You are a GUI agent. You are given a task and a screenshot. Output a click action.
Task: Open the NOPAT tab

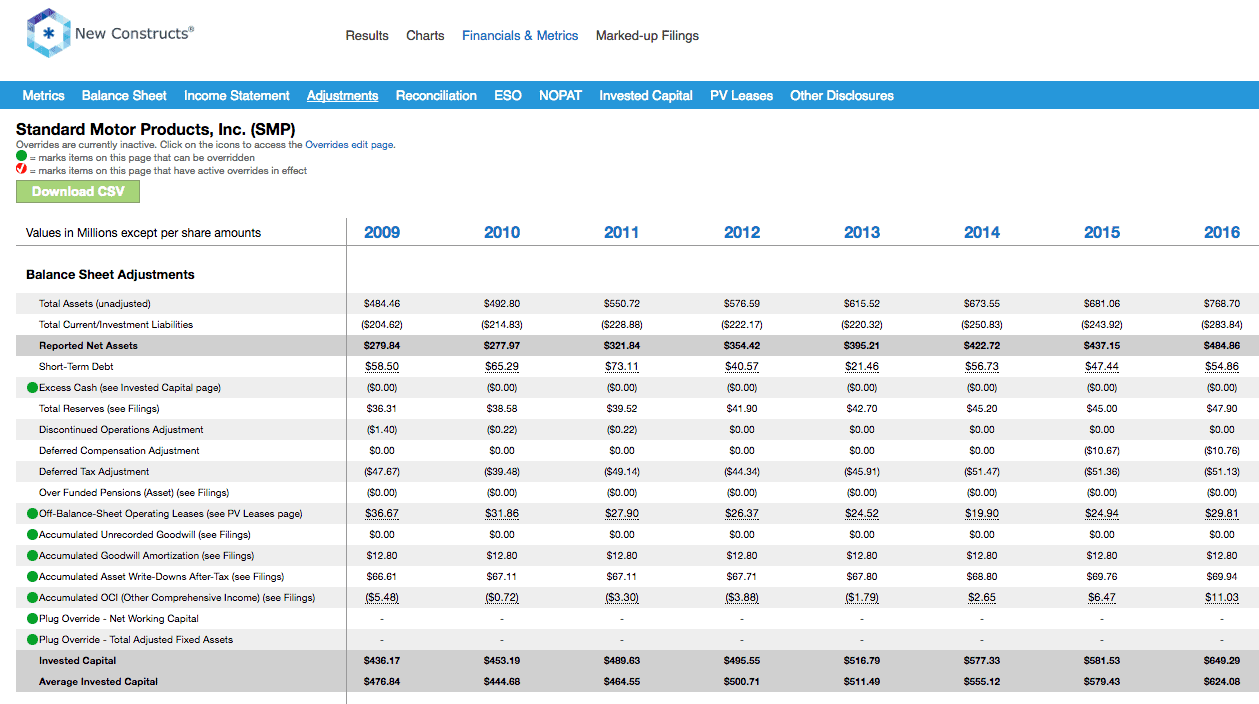point(560,96)
